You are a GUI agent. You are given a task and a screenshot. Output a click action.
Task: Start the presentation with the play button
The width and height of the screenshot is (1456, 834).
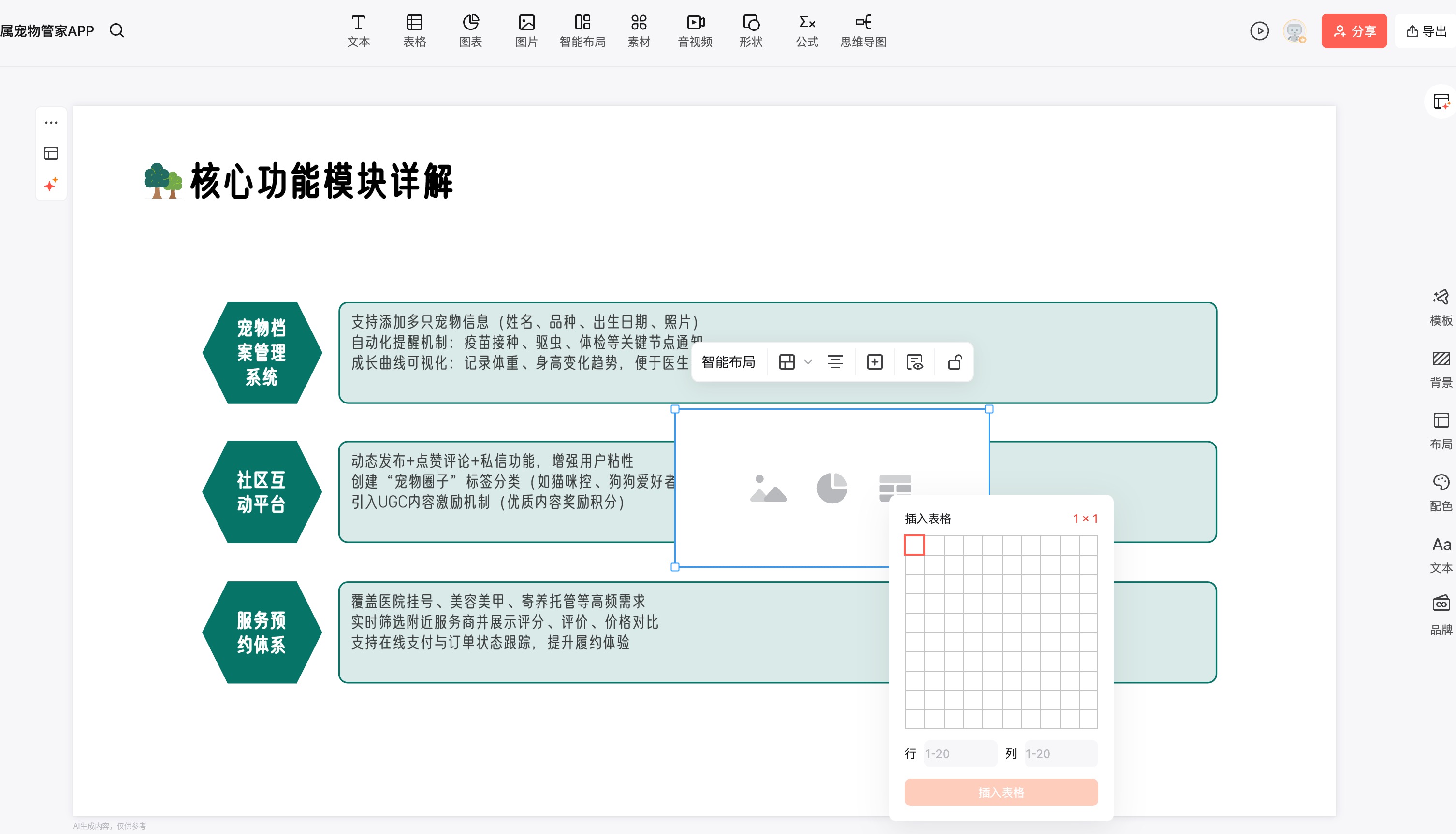(1259, 31)
